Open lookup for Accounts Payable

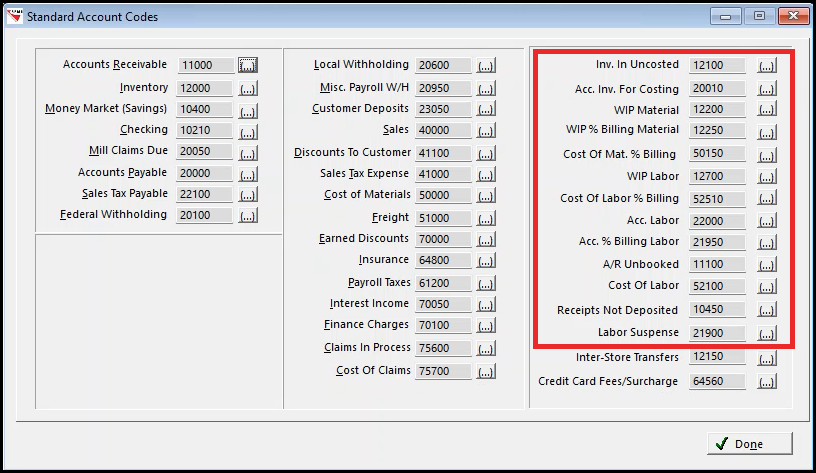click(x=248, y=174)
